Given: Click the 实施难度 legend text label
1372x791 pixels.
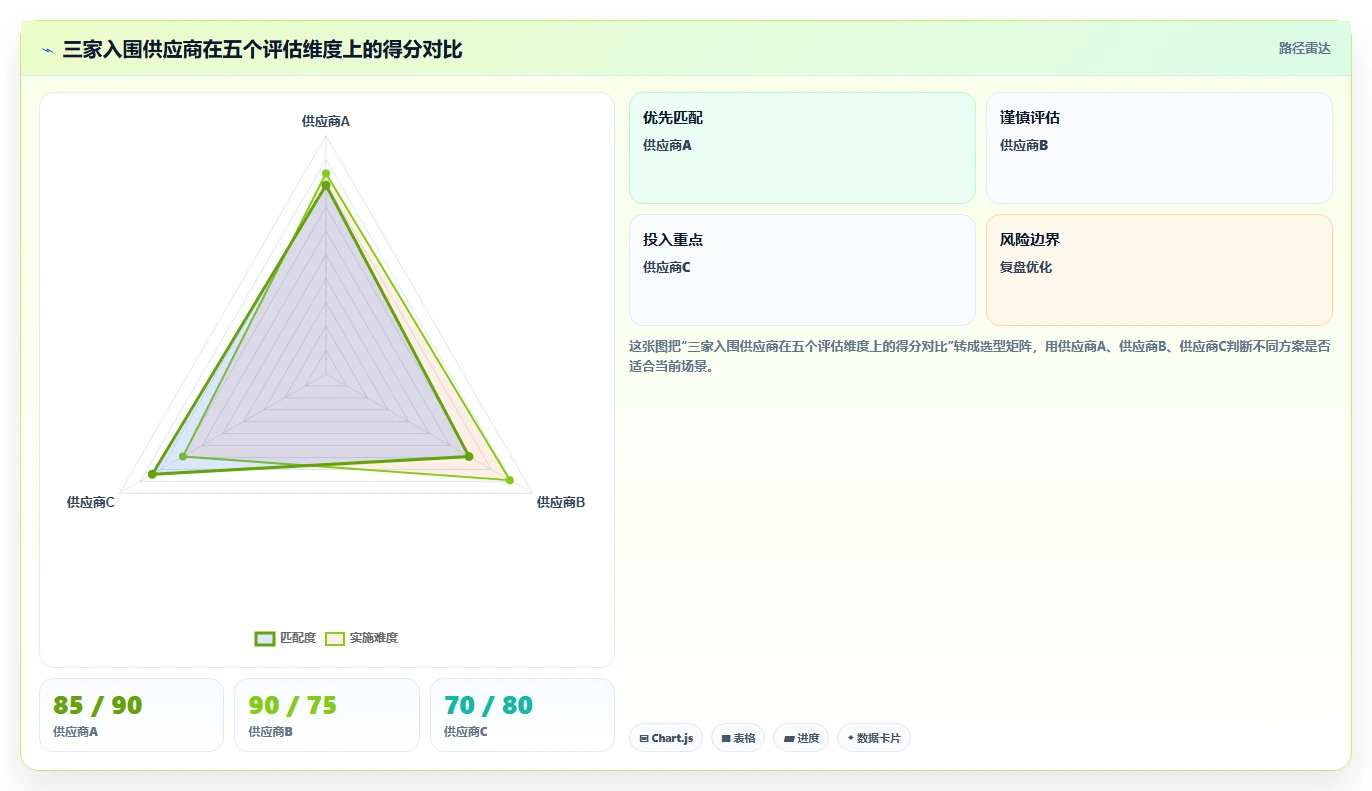Looking at the screenshot, I should pos(374,639).
